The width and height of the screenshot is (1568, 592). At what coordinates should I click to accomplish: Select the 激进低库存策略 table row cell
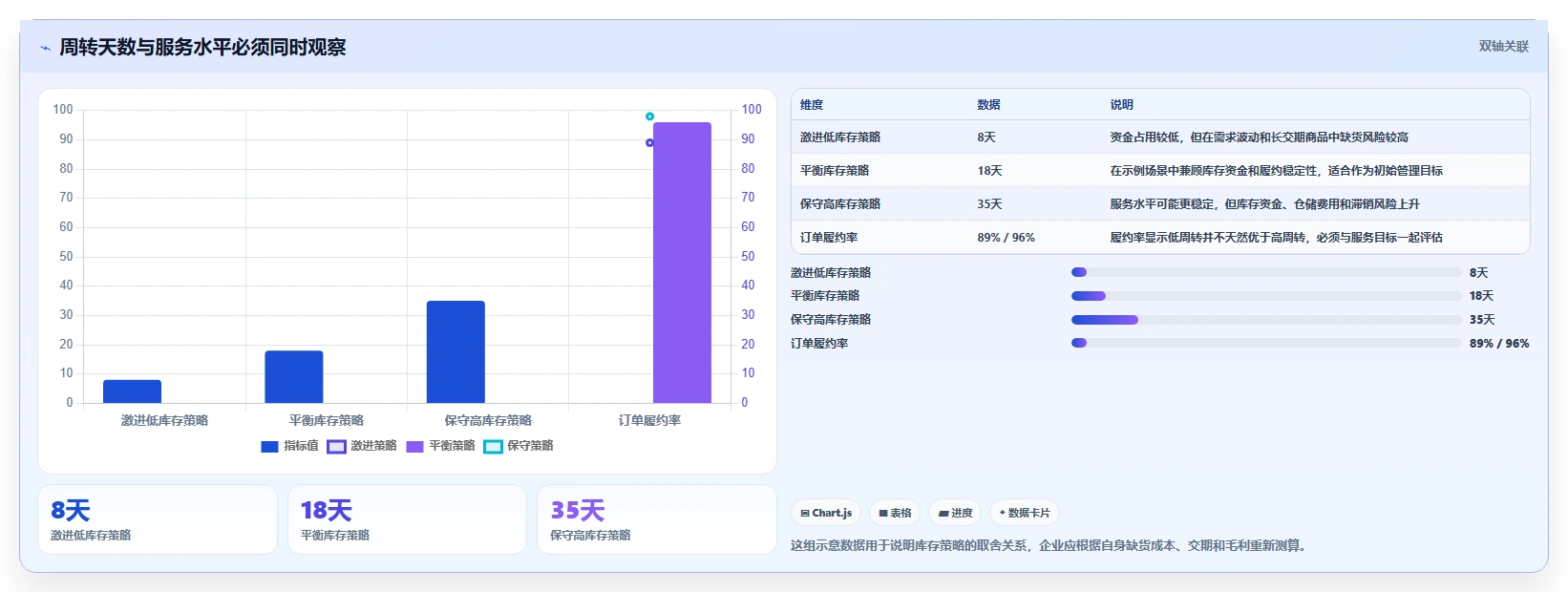[840, 137]
